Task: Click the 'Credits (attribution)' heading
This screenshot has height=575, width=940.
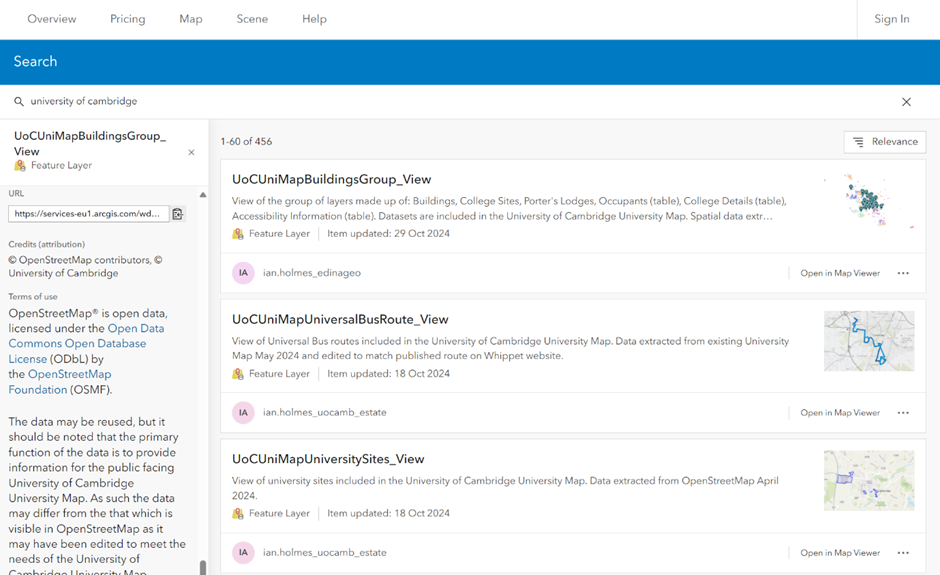Action: click(x=47, y=245)
